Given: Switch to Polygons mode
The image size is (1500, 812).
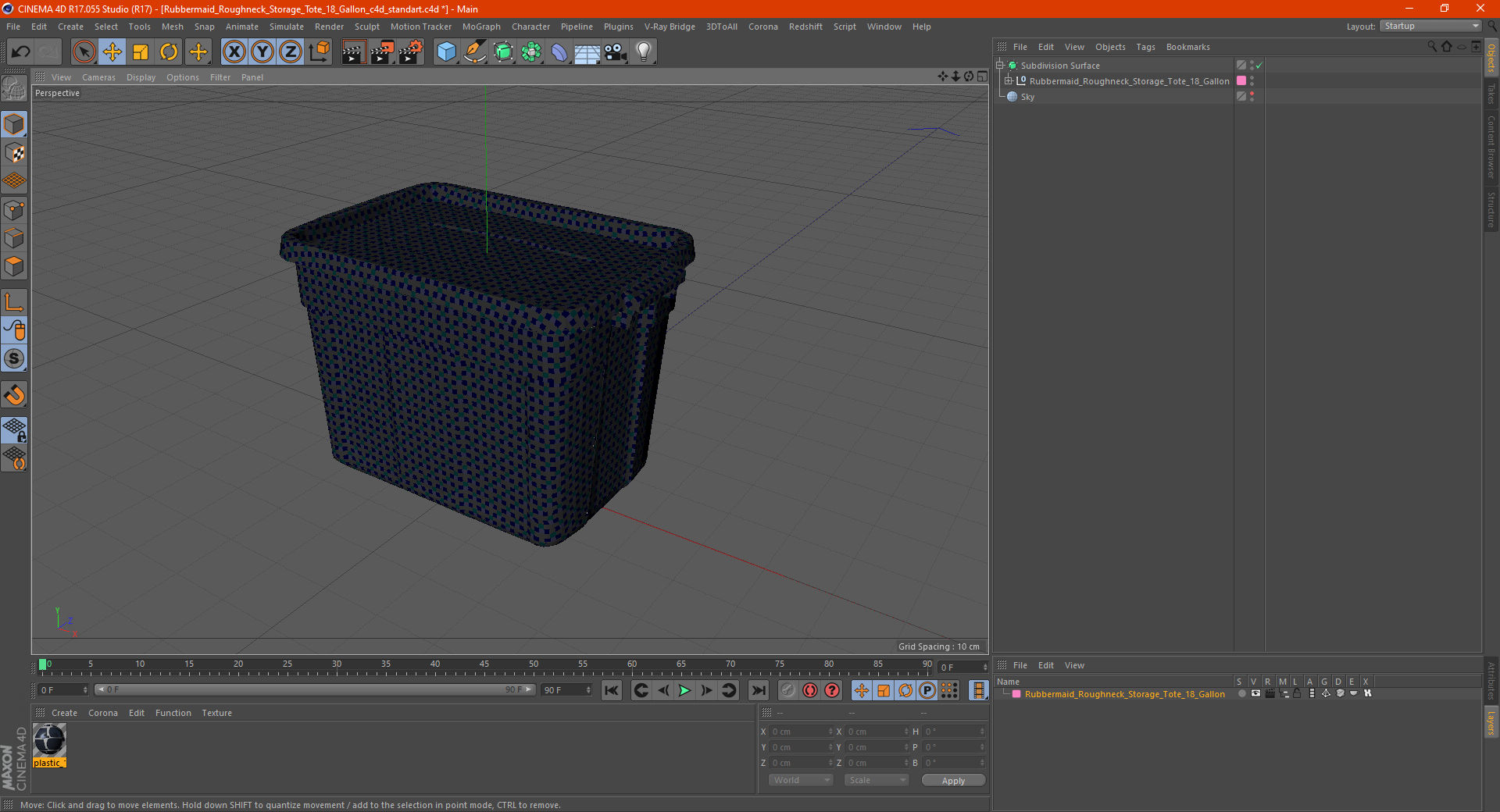Looking at the screenshot, I should [14, 266].
